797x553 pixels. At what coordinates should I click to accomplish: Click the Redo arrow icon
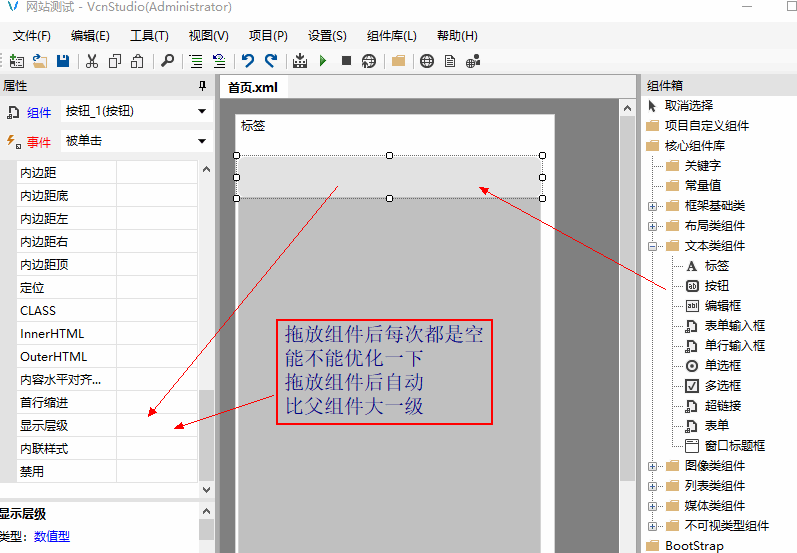(x=270, y=61)
